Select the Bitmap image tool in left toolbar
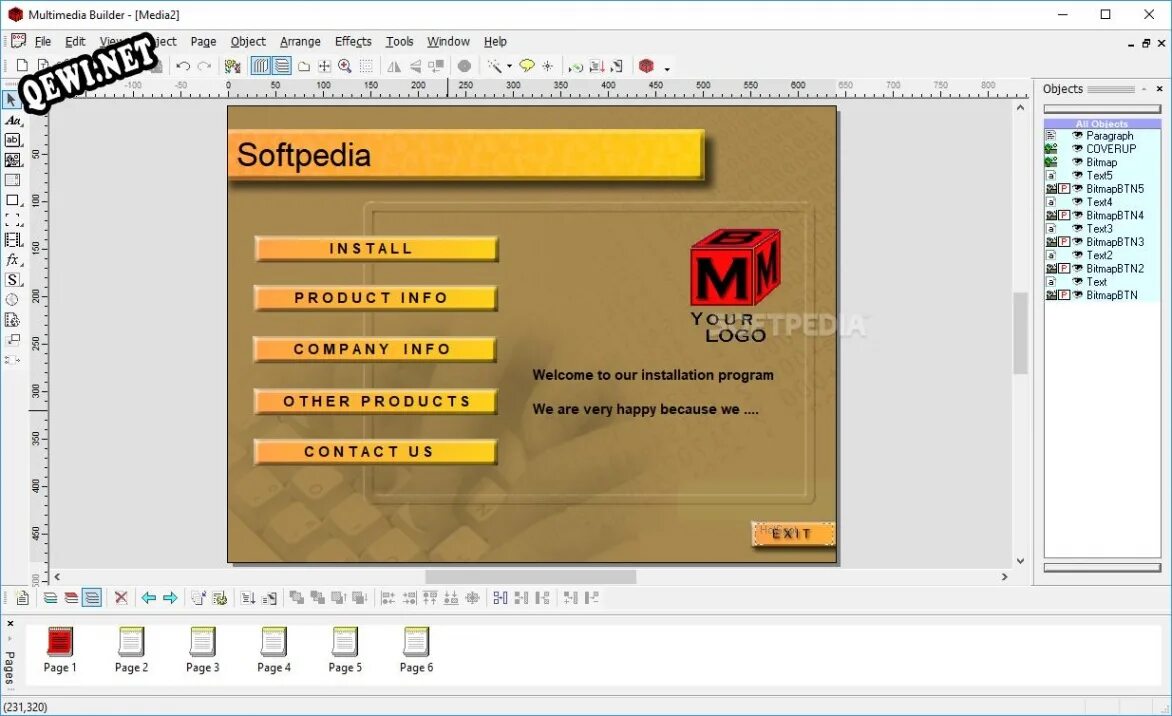 [x=13, y=160]
